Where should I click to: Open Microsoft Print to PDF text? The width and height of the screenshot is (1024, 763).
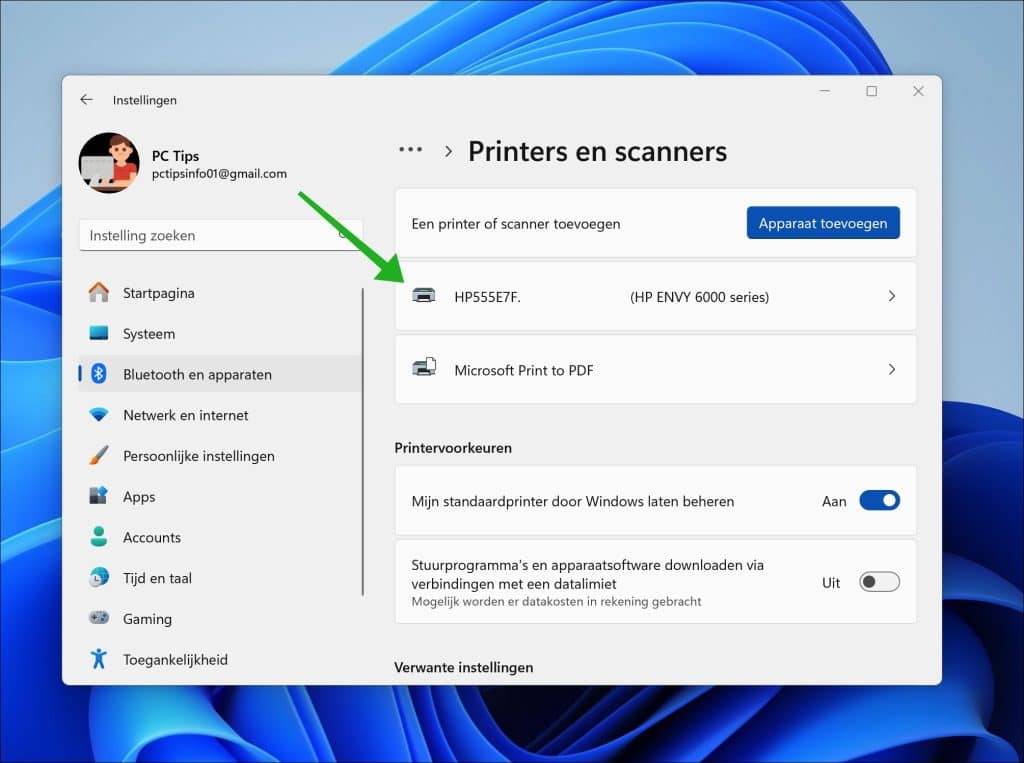[524, 370]
